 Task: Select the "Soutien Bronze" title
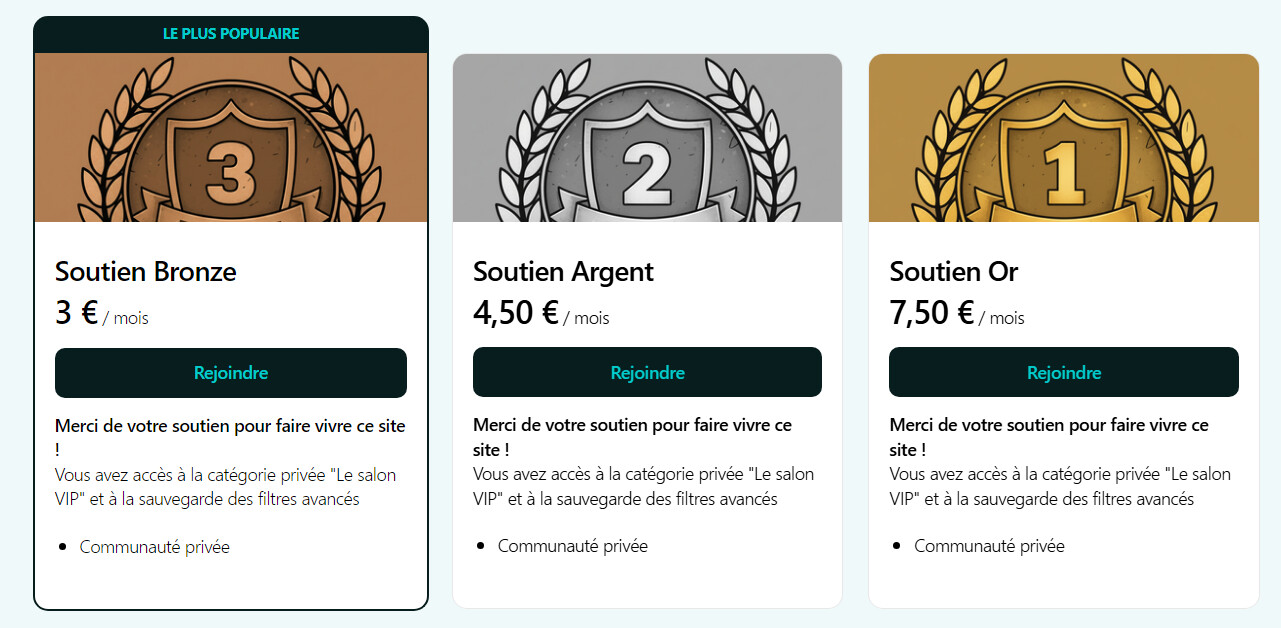[146, 272]
